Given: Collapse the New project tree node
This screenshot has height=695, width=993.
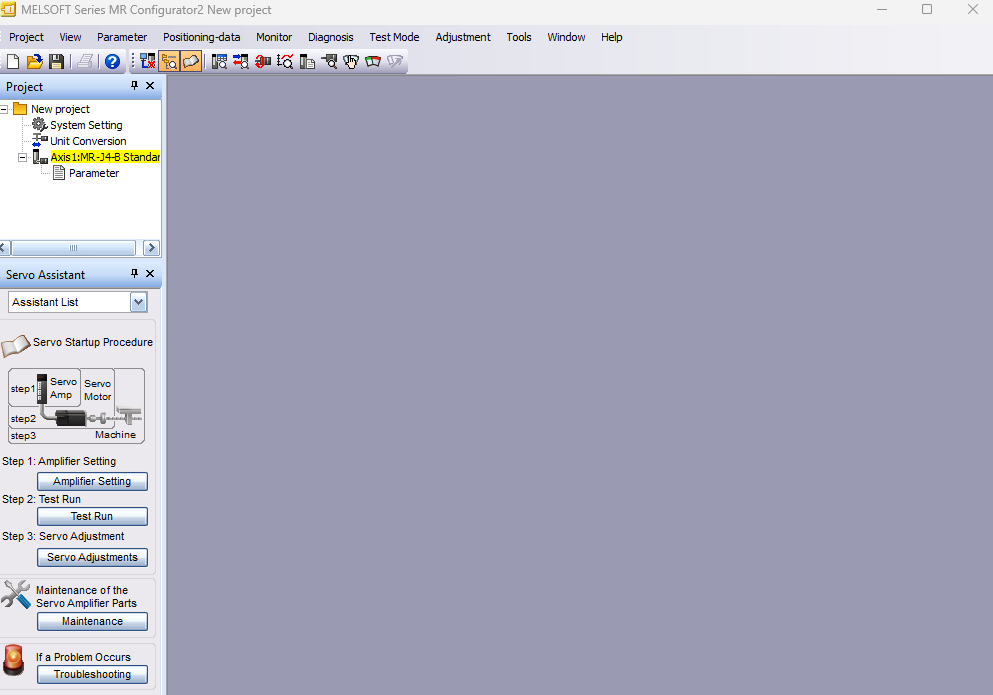Looking at the screenshot, I should tap(5, 109).
